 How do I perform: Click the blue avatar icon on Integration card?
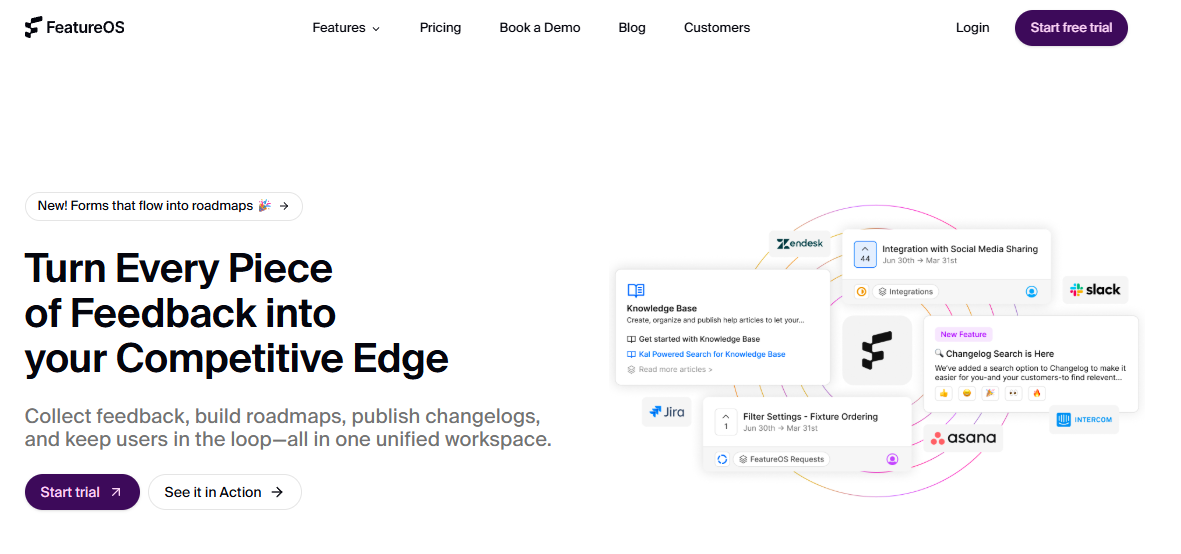(x=1032, y=291)
